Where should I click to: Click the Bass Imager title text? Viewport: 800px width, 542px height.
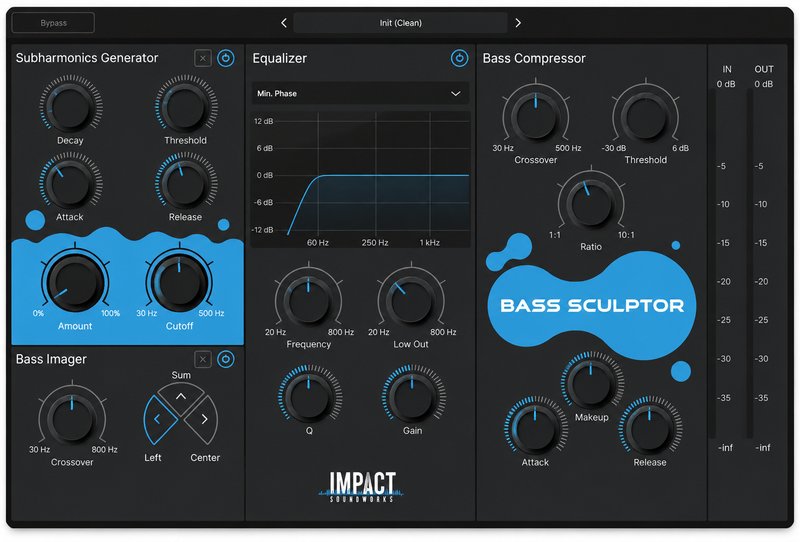pyautogui.click(x=51, y=359)
